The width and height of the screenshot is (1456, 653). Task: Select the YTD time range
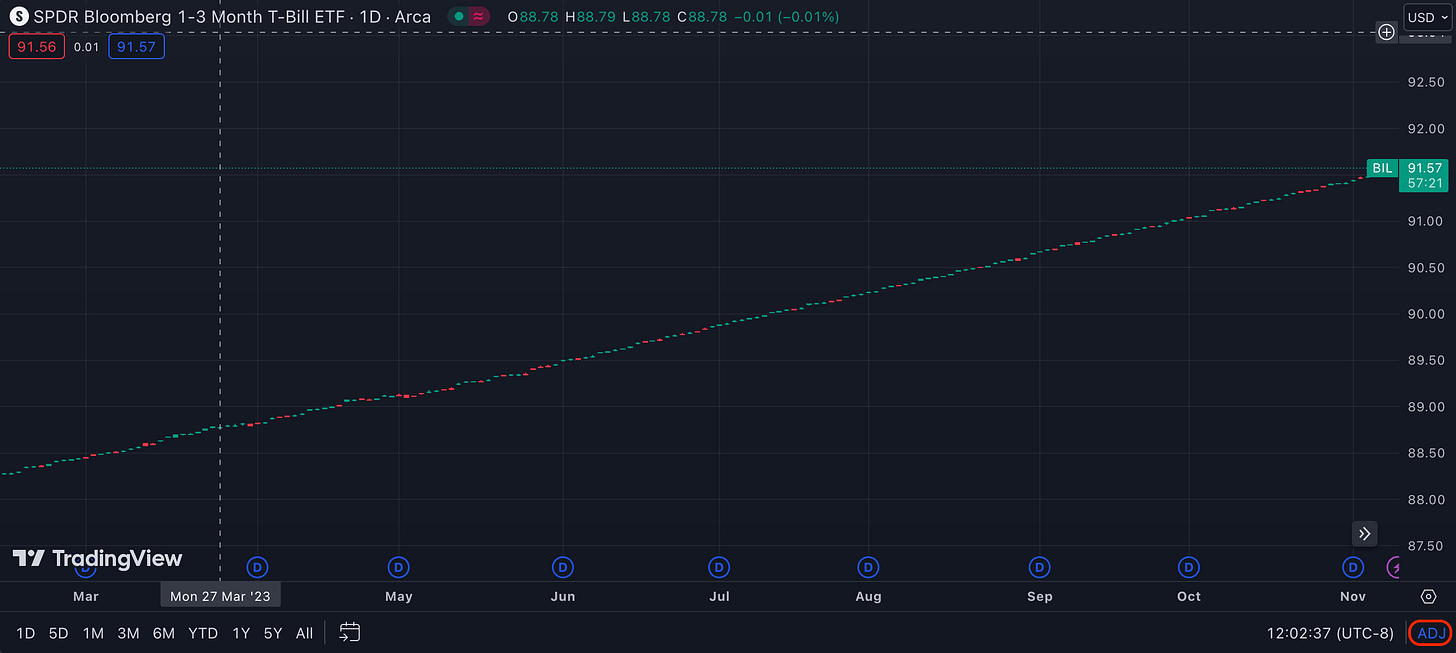(203, 633)
